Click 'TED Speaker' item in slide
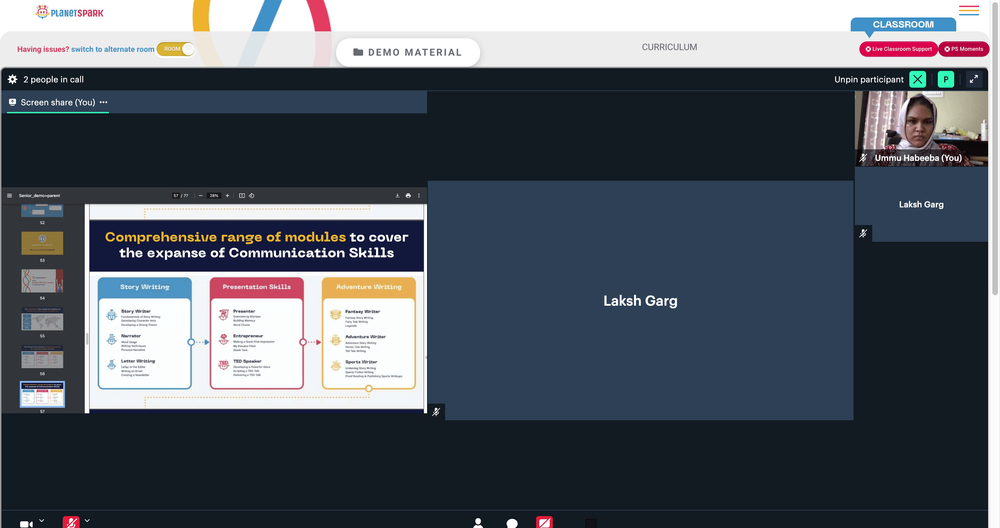Image resolution: width=1000 pixels, height=528 pixels. pyautogui.click(x=247, y=362)
